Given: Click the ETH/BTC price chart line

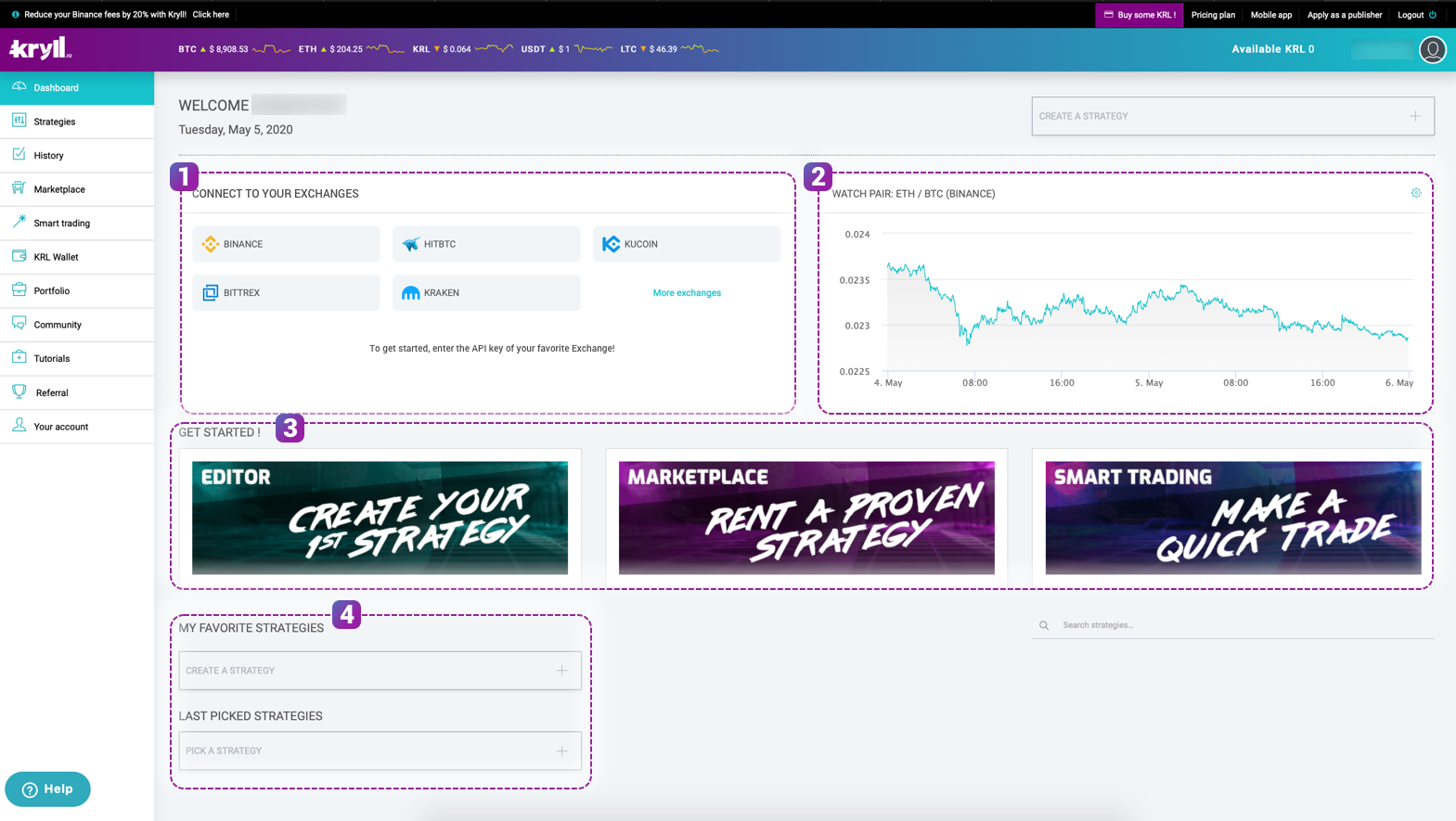Looking at the screenshot, I should [x=1147, y=304].
